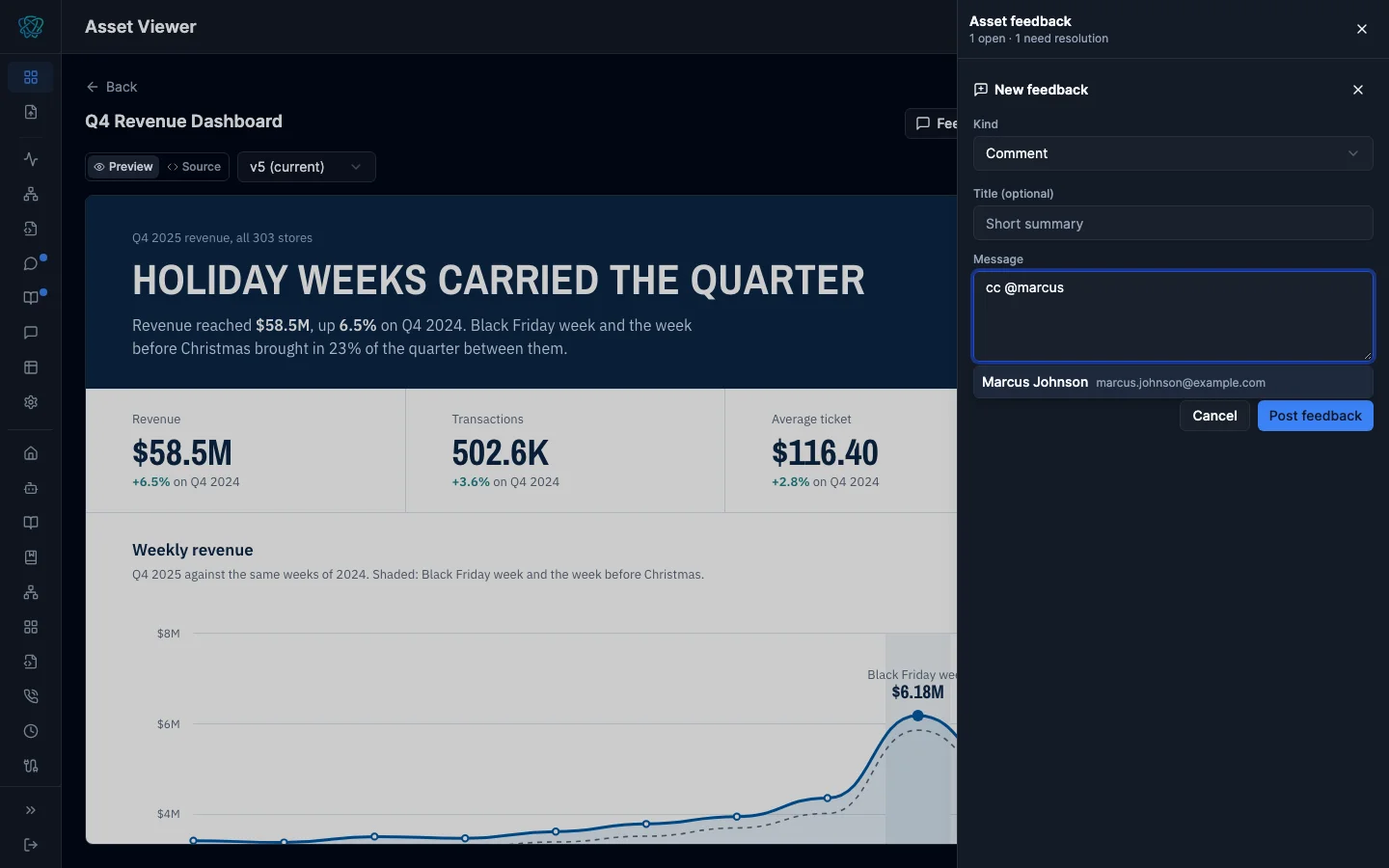Expand the sidebar with the double chevron
1389x868 pixels.
31,810
